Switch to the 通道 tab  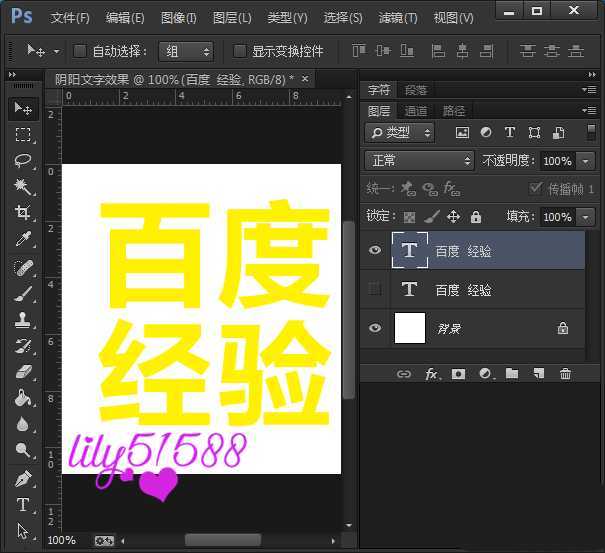(416, 111)
